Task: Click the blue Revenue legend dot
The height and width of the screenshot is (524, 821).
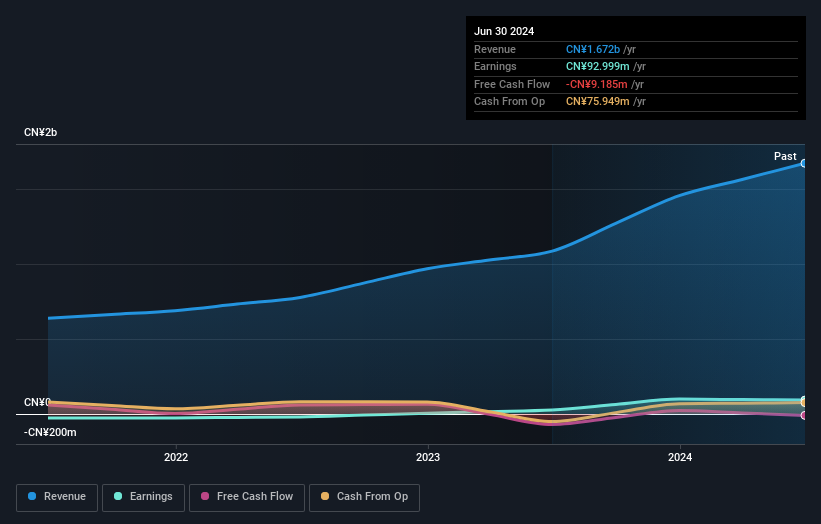Action: [32, 496]
